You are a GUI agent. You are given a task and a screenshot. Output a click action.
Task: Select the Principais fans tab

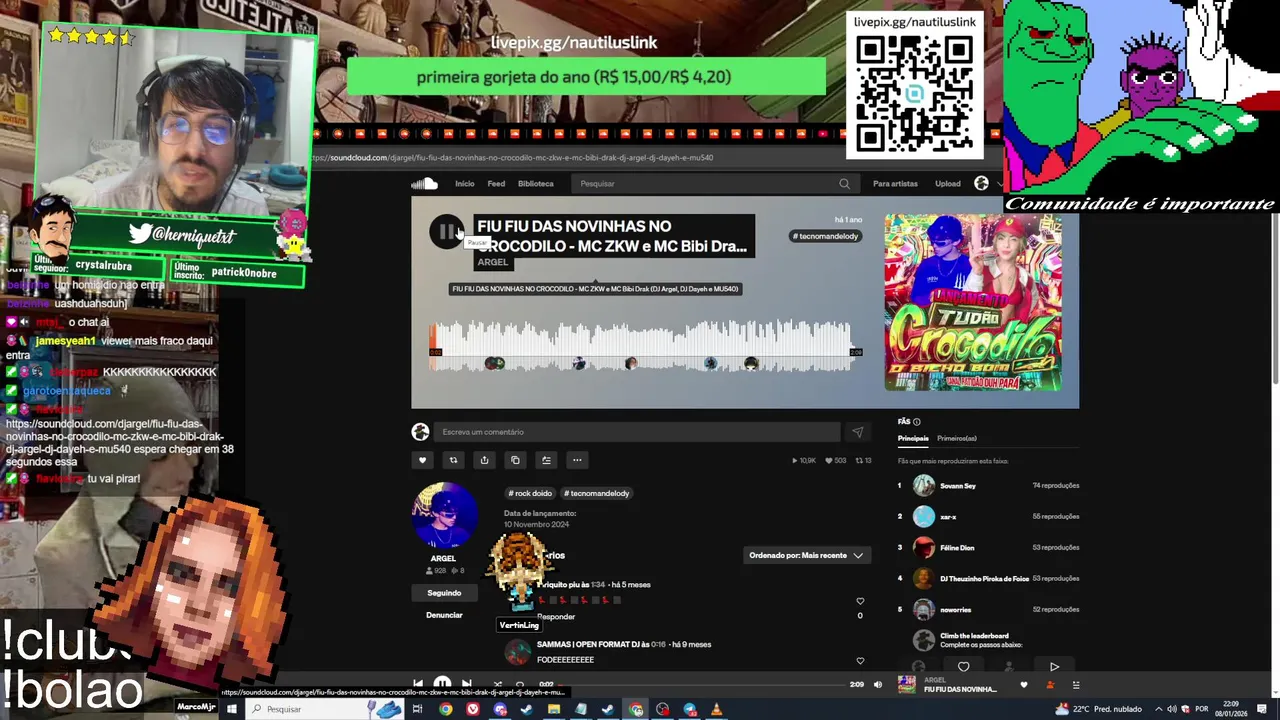(913, 438)
